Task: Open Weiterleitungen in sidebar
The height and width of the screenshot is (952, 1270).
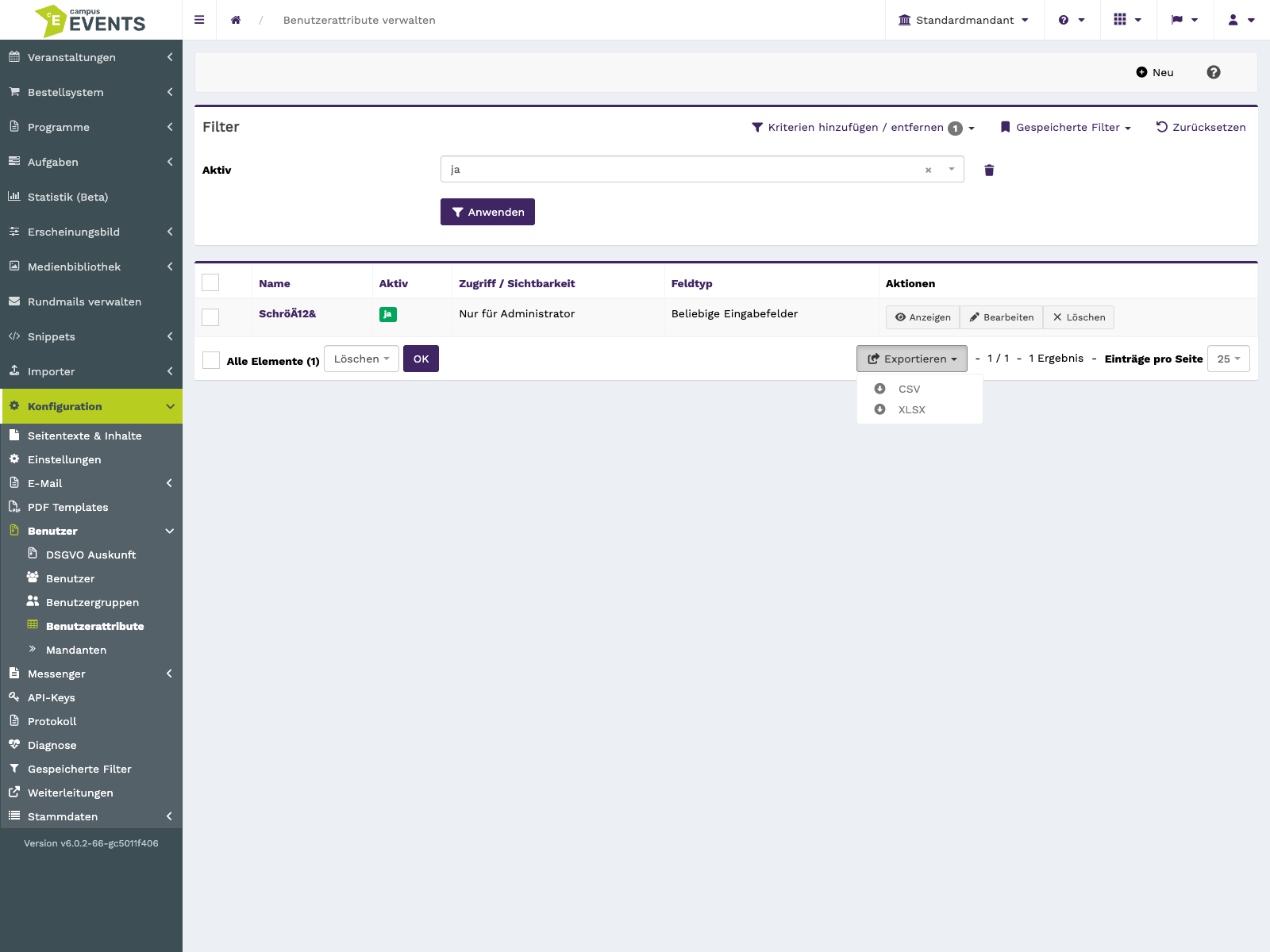Action: click(91, 793)
